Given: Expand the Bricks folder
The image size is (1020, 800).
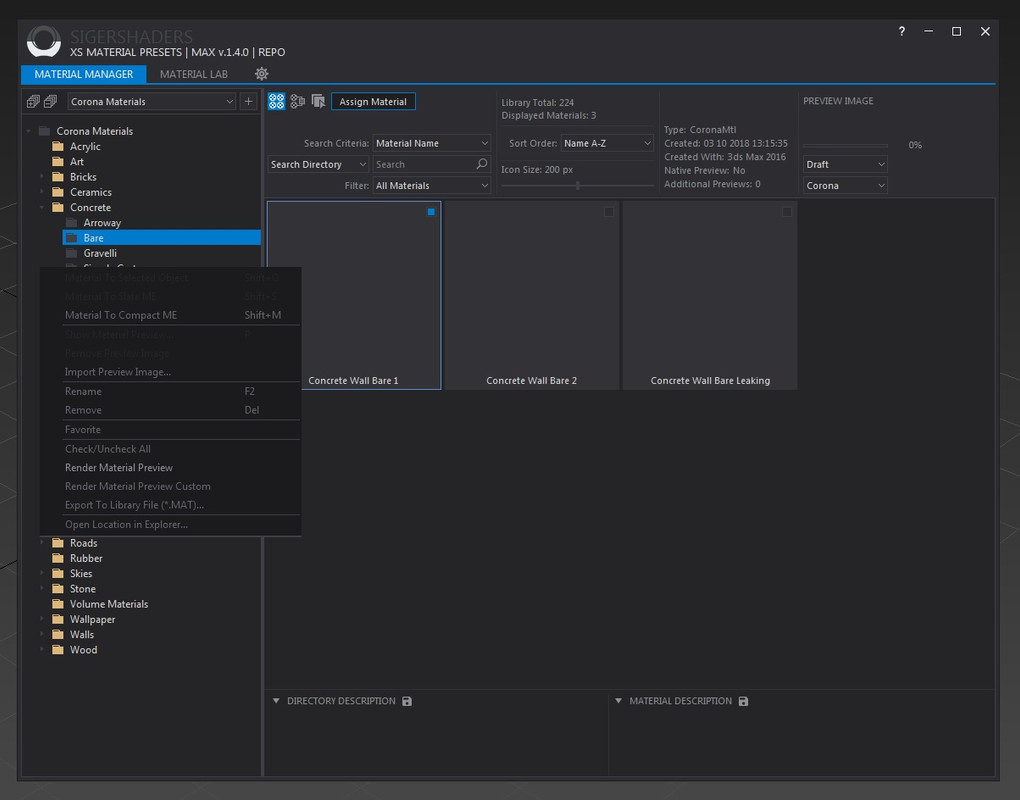Looking at the screenshot, I should coord(42,177).
